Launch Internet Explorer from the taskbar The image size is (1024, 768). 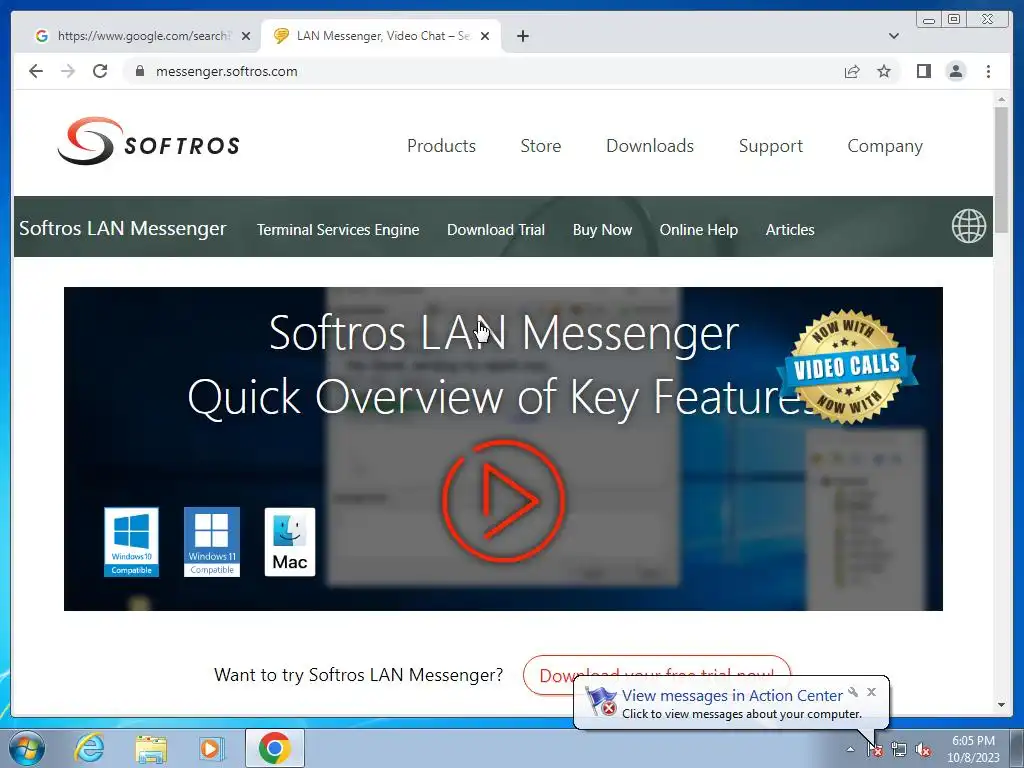89,748
